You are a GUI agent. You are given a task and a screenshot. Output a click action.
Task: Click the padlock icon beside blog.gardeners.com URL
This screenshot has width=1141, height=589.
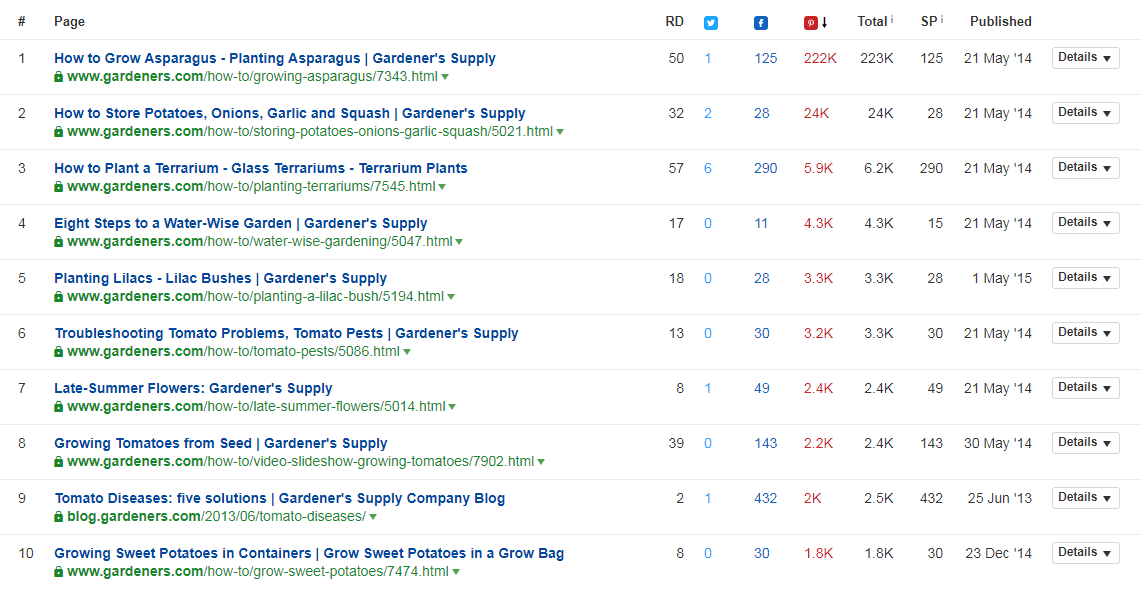coord(58,516)
